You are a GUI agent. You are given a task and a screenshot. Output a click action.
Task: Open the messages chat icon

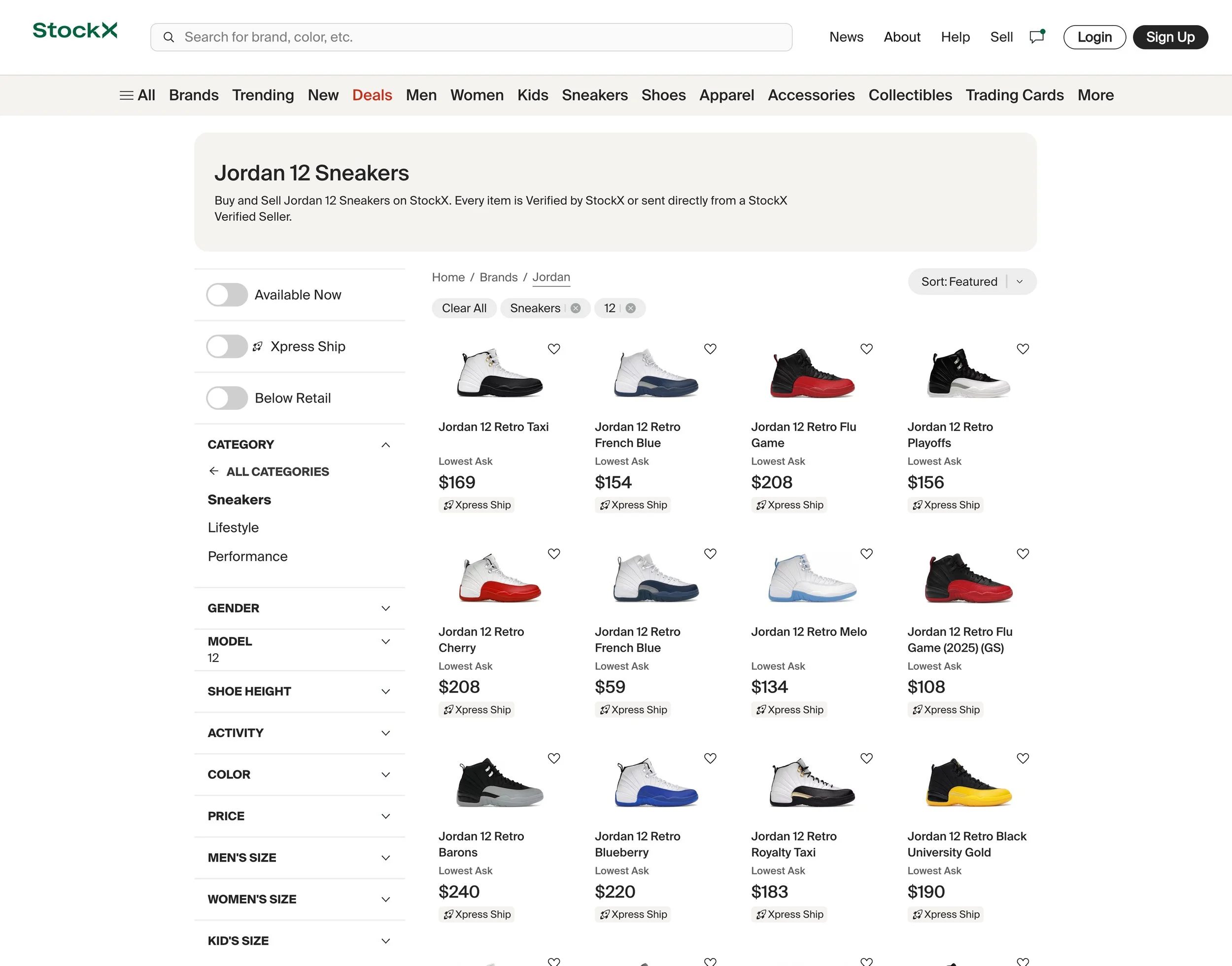1037,37
